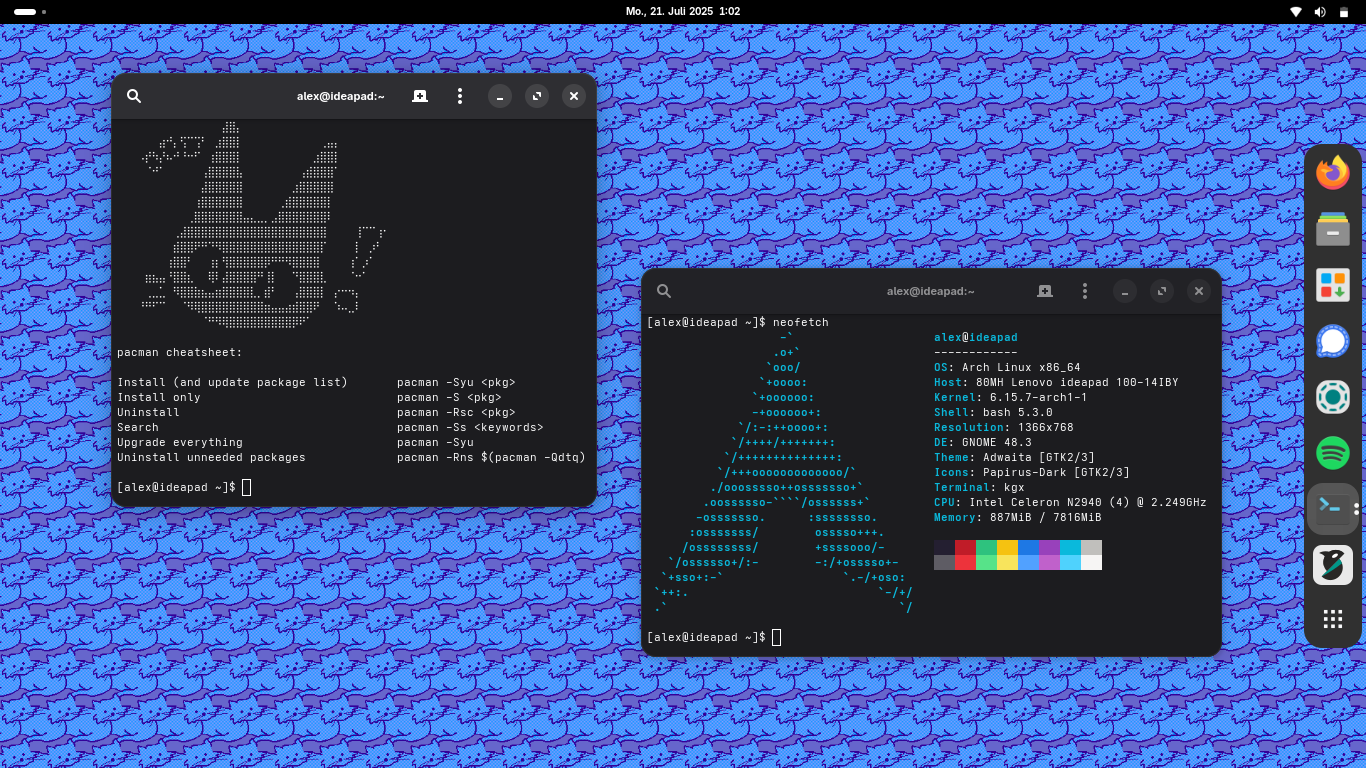
Task: Click the 'Shell: bash 5.3.0' line
Action: [993, 412]
